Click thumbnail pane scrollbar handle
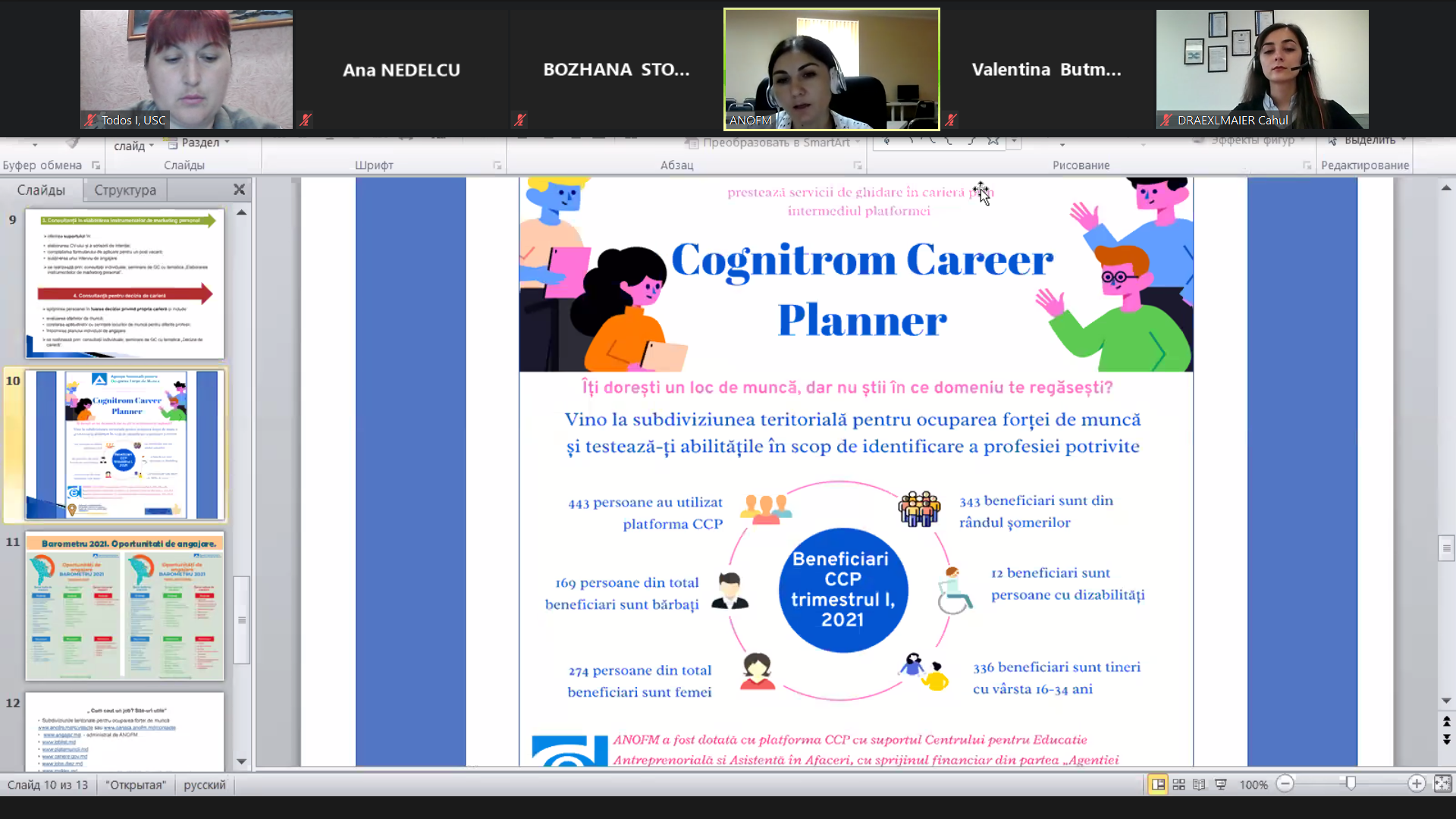Viewport: 1456px width, 819px height. (241, 620)
